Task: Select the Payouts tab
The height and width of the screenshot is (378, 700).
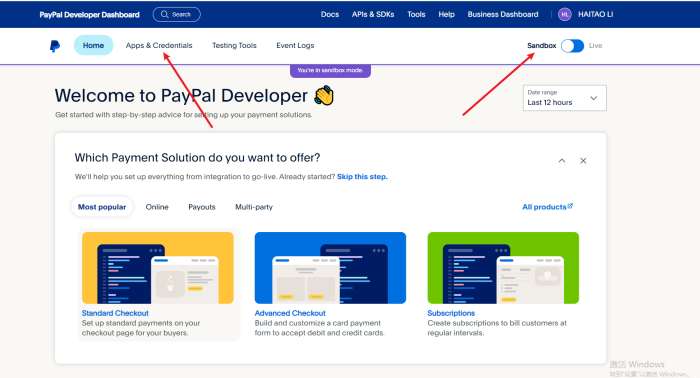Action: coord(202,207)
